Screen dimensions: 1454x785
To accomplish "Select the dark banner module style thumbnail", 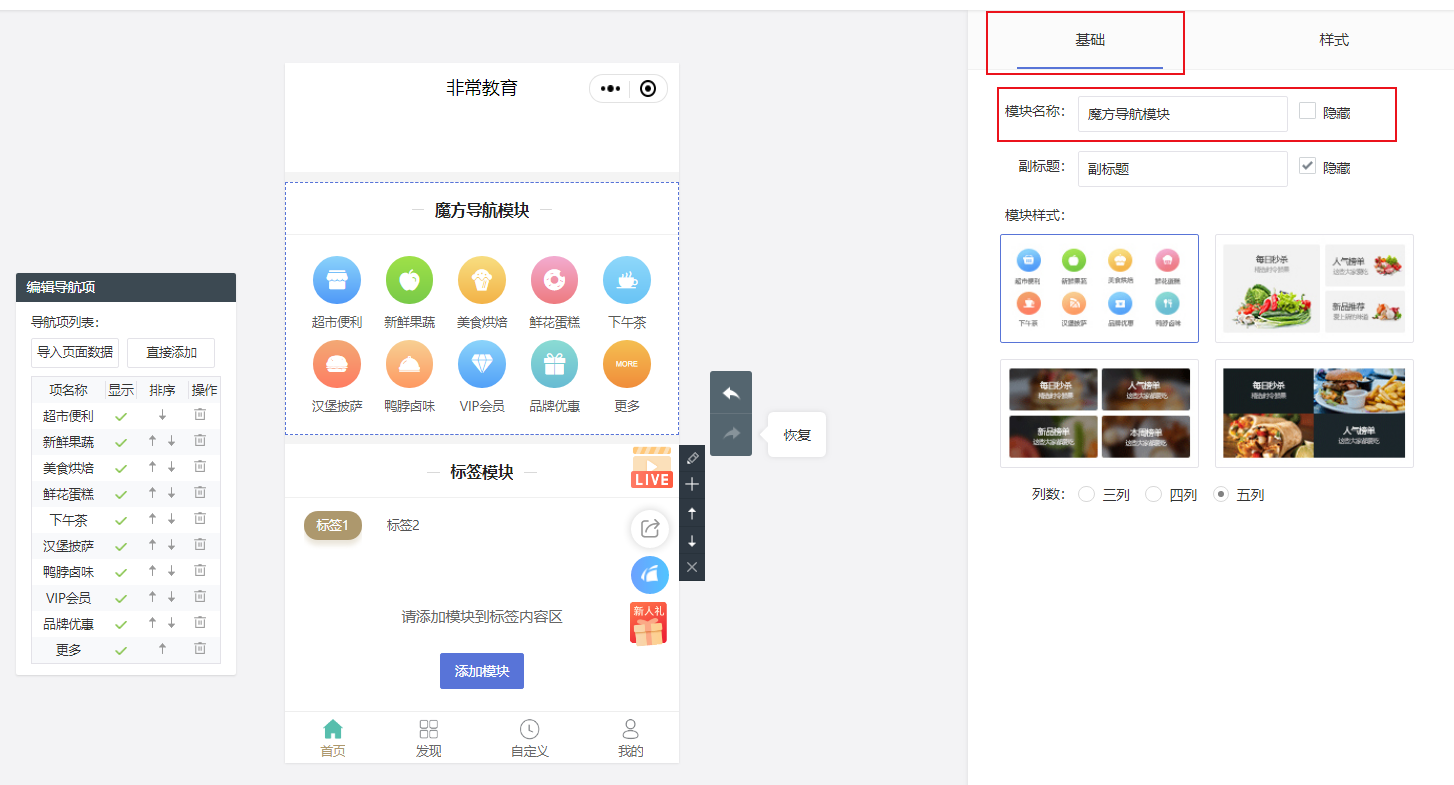I will click(x=1099, y=413).
